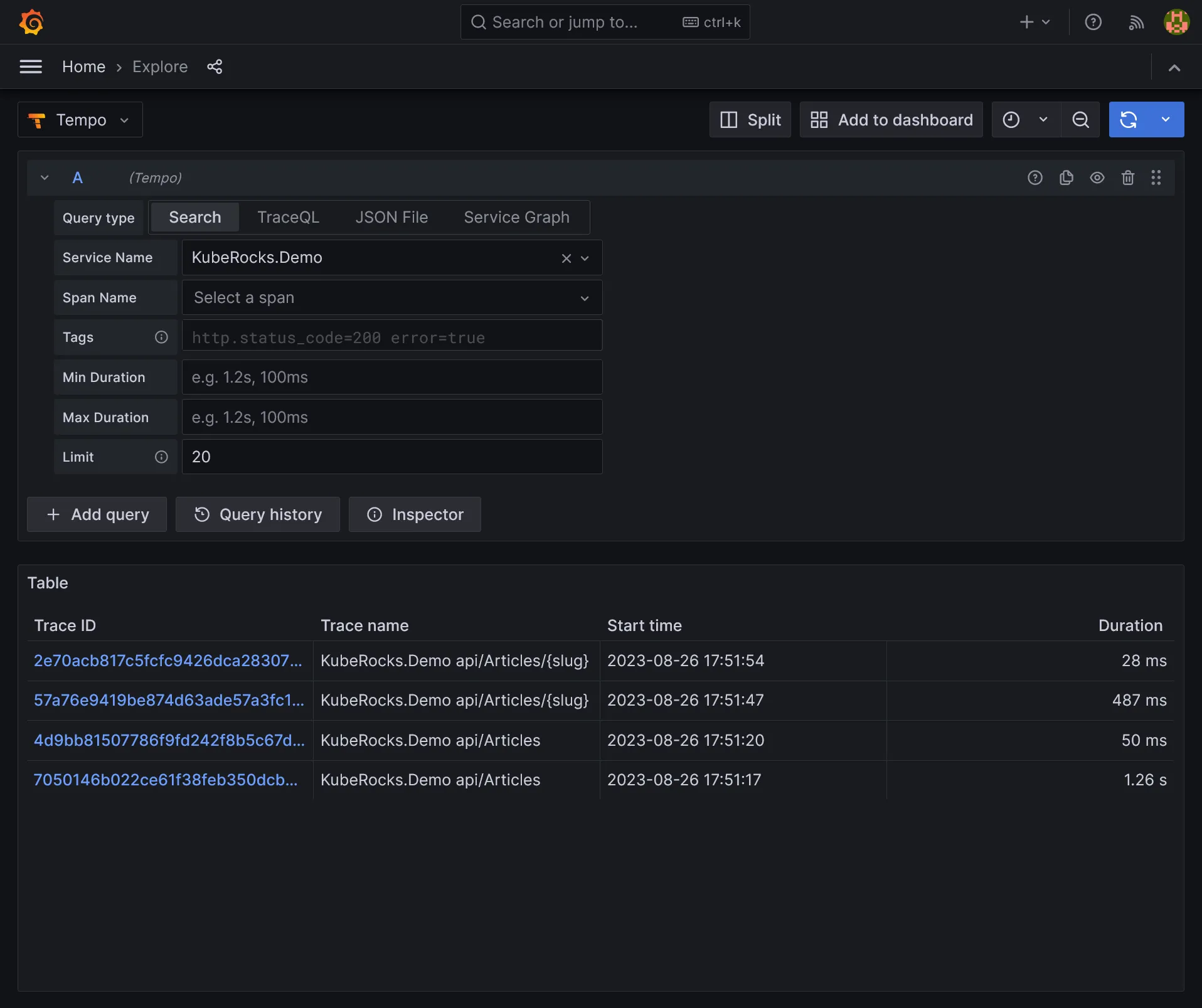
Task: Select the Service Graph query type
Action: point(516,218)
